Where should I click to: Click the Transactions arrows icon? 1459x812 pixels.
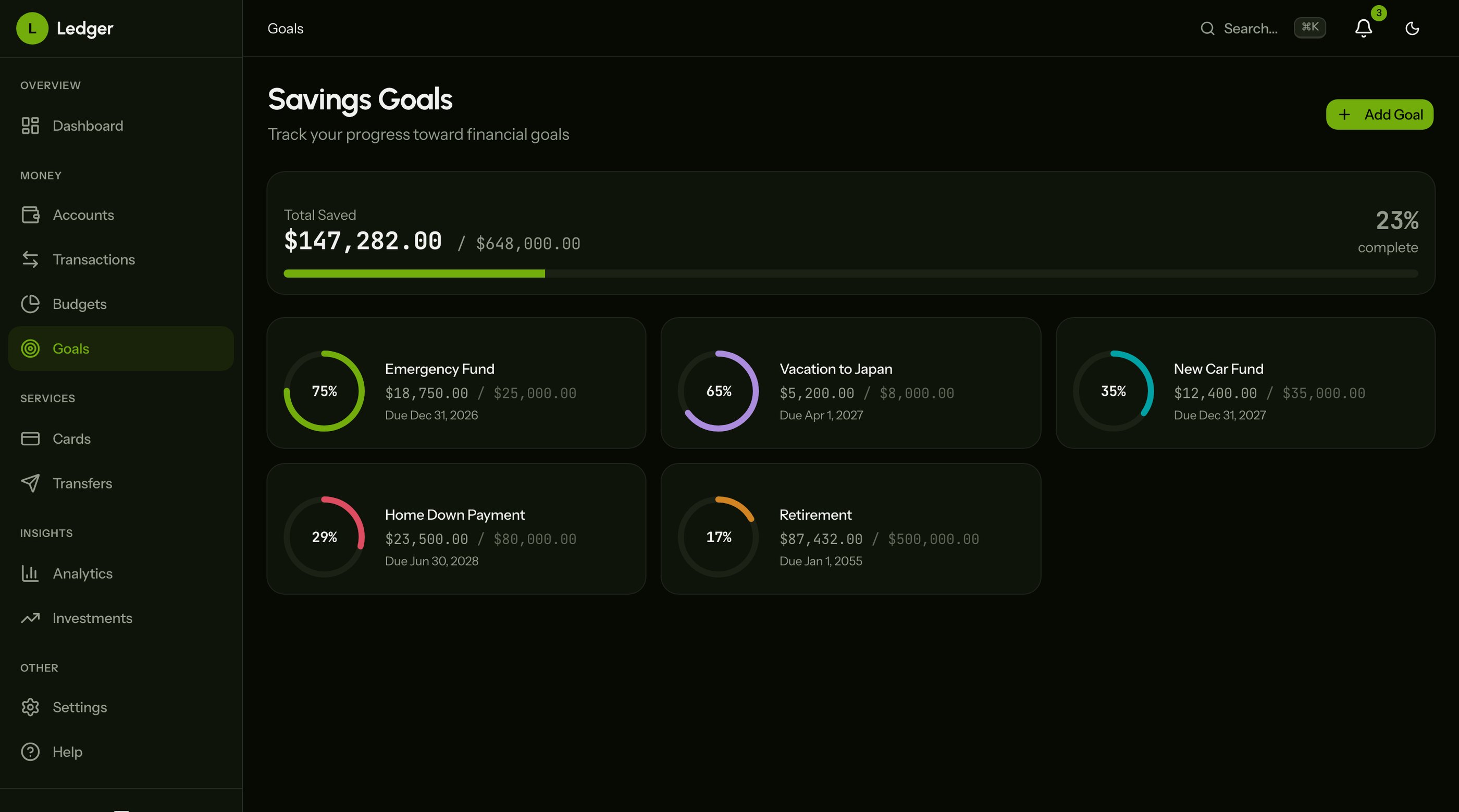(x=30, y=259)
